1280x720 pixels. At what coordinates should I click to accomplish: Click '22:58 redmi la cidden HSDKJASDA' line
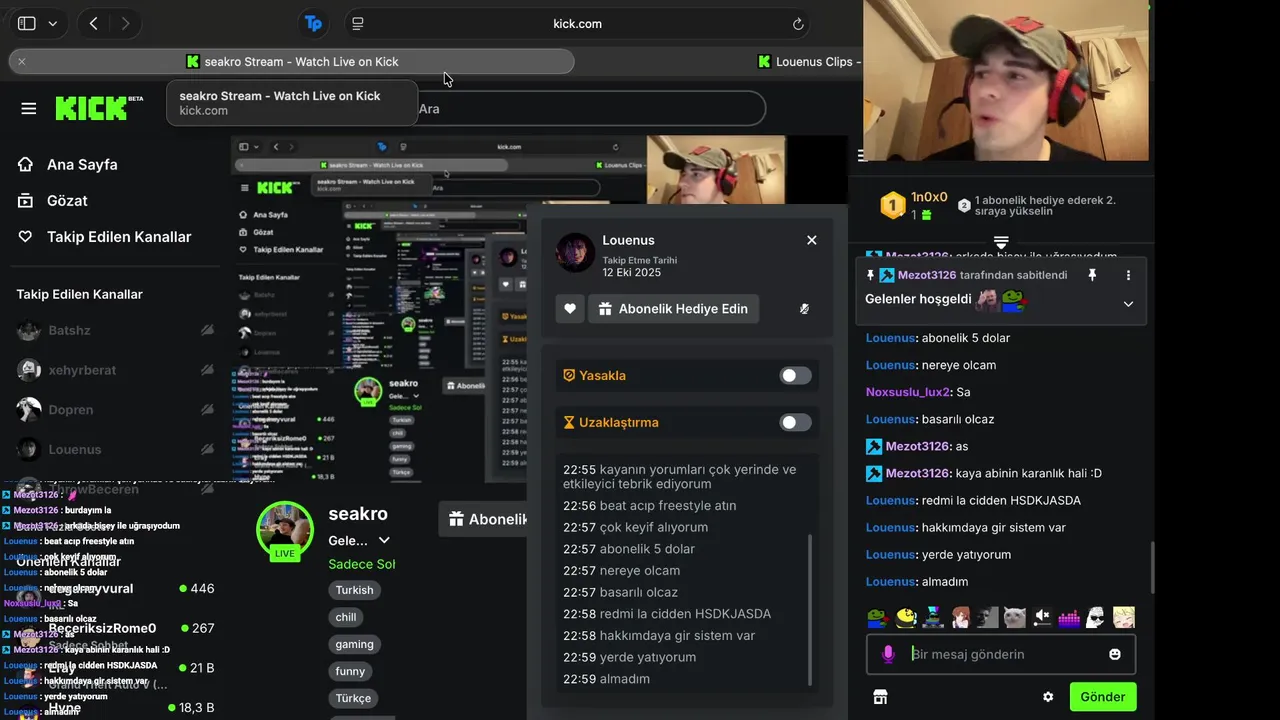click(667, 613)
